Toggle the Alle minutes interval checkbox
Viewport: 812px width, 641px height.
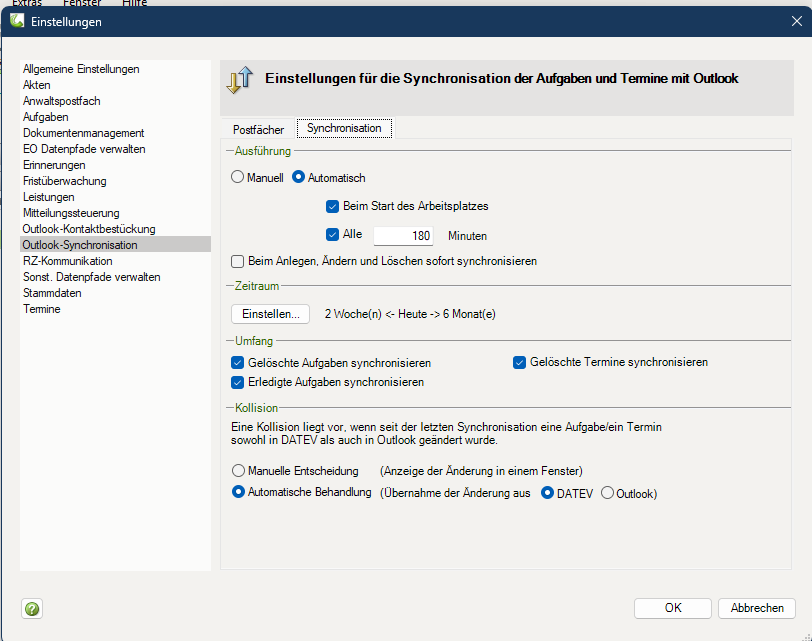click(332, 235)
